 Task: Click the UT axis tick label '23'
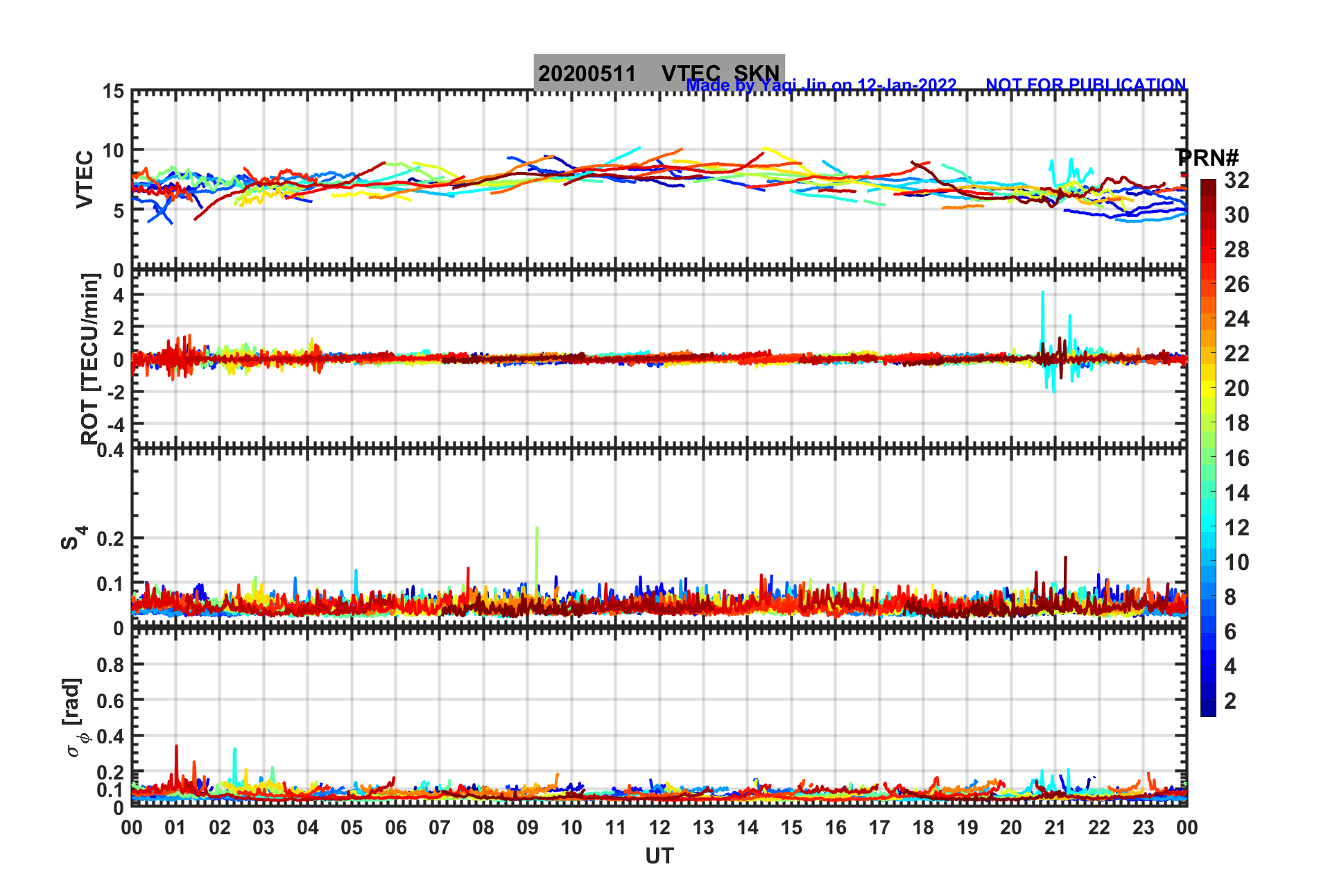click(1144, 827)
